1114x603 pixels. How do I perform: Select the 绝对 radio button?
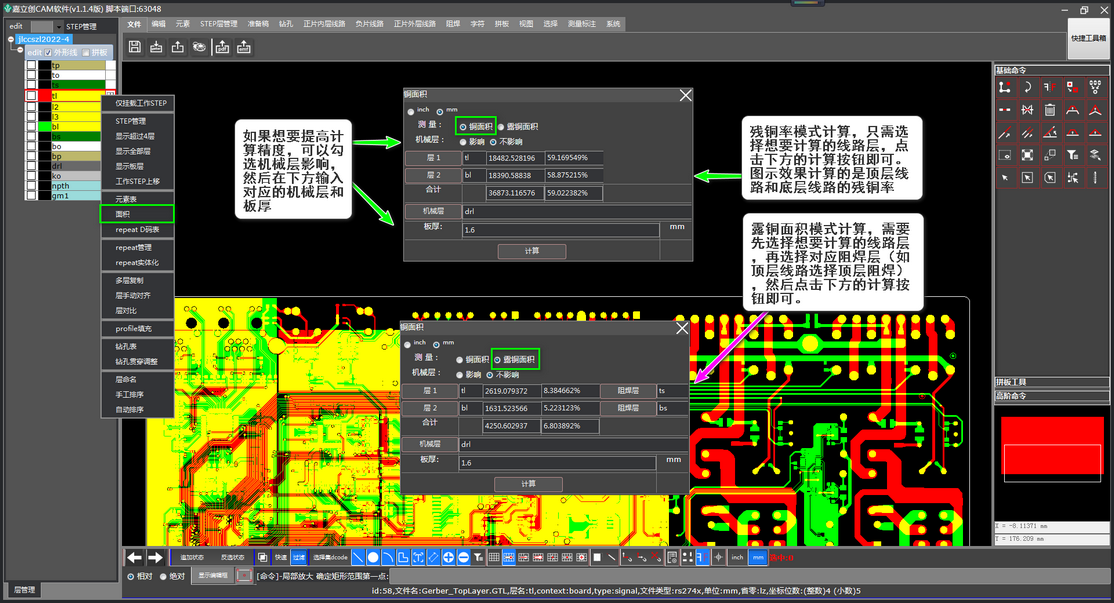tap(162, 576)
